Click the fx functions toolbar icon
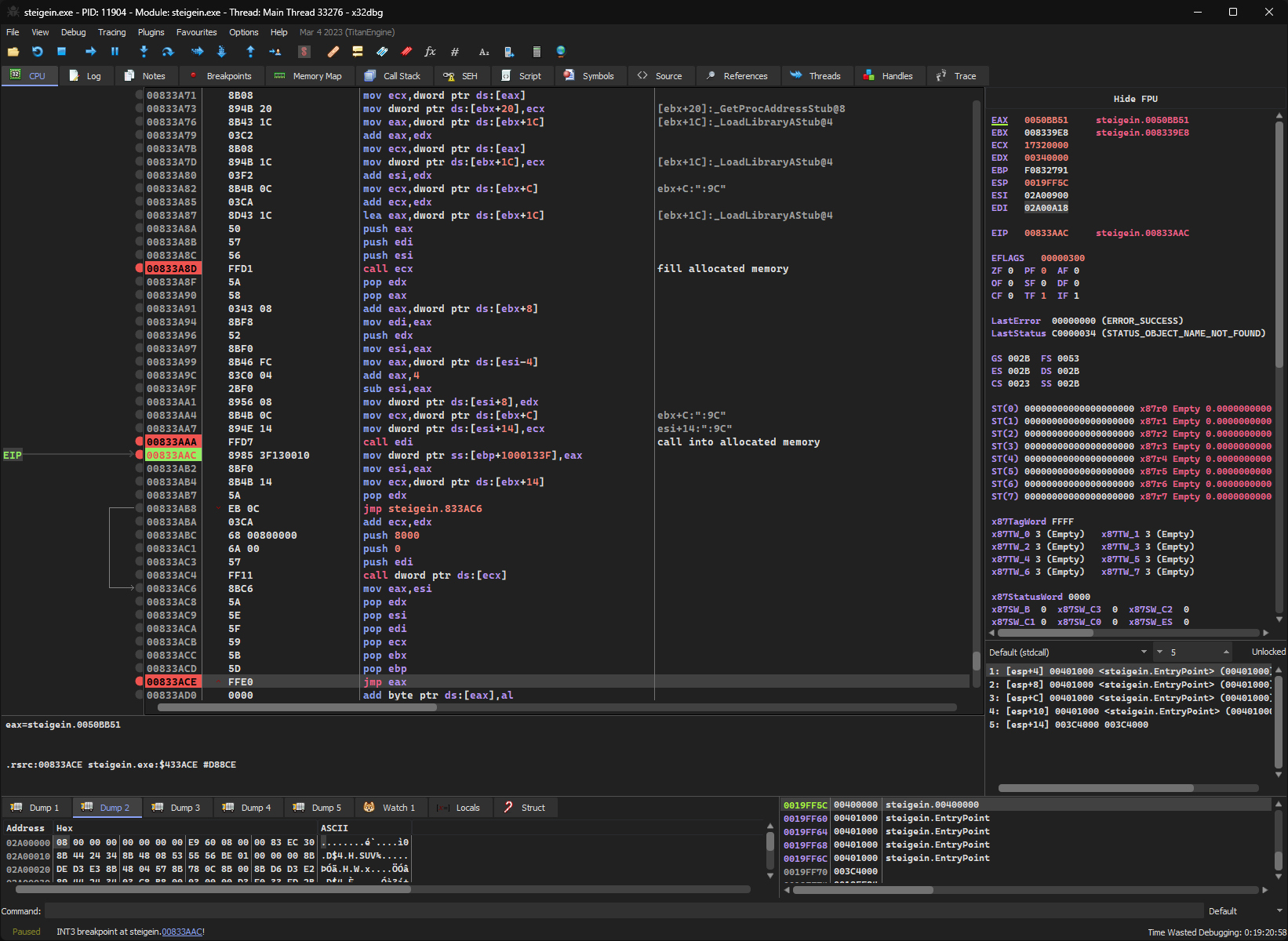 coord(430,52)
